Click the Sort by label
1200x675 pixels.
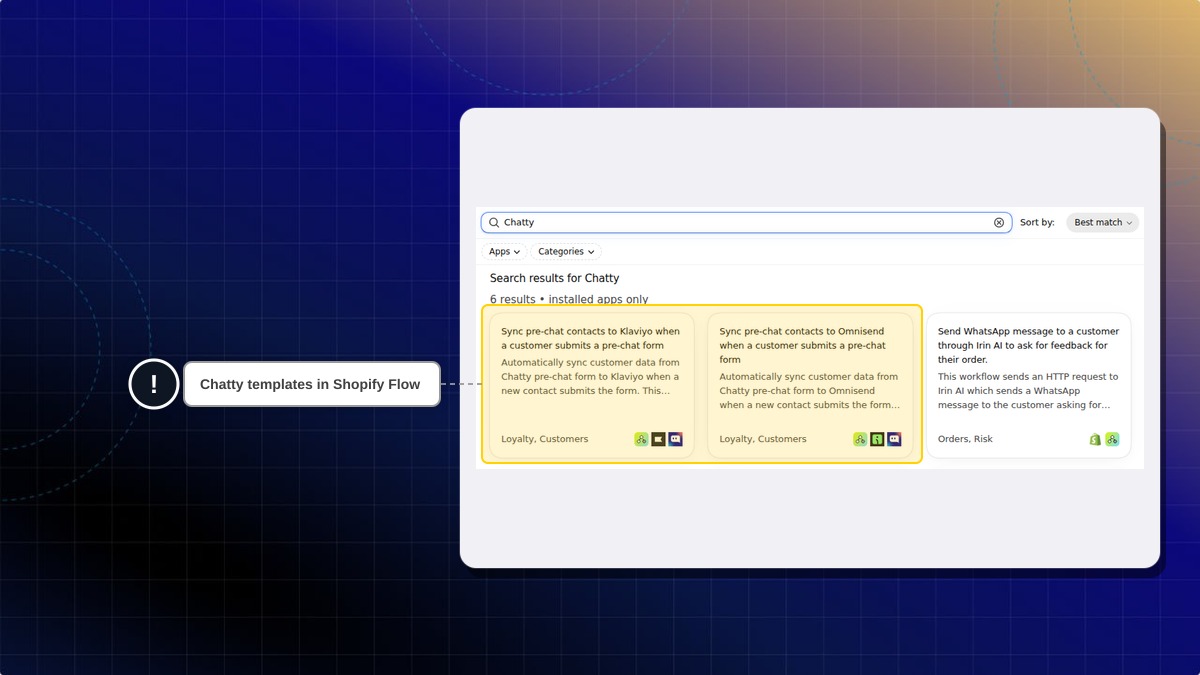pyautogui.click(x=1037, y=223)
